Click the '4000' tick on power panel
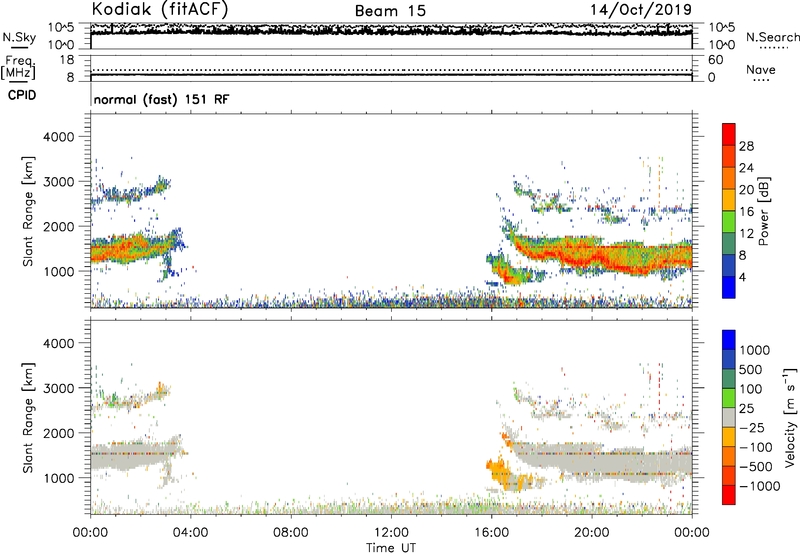The width and height of the screenshot is (800, 554). point(59,137)
